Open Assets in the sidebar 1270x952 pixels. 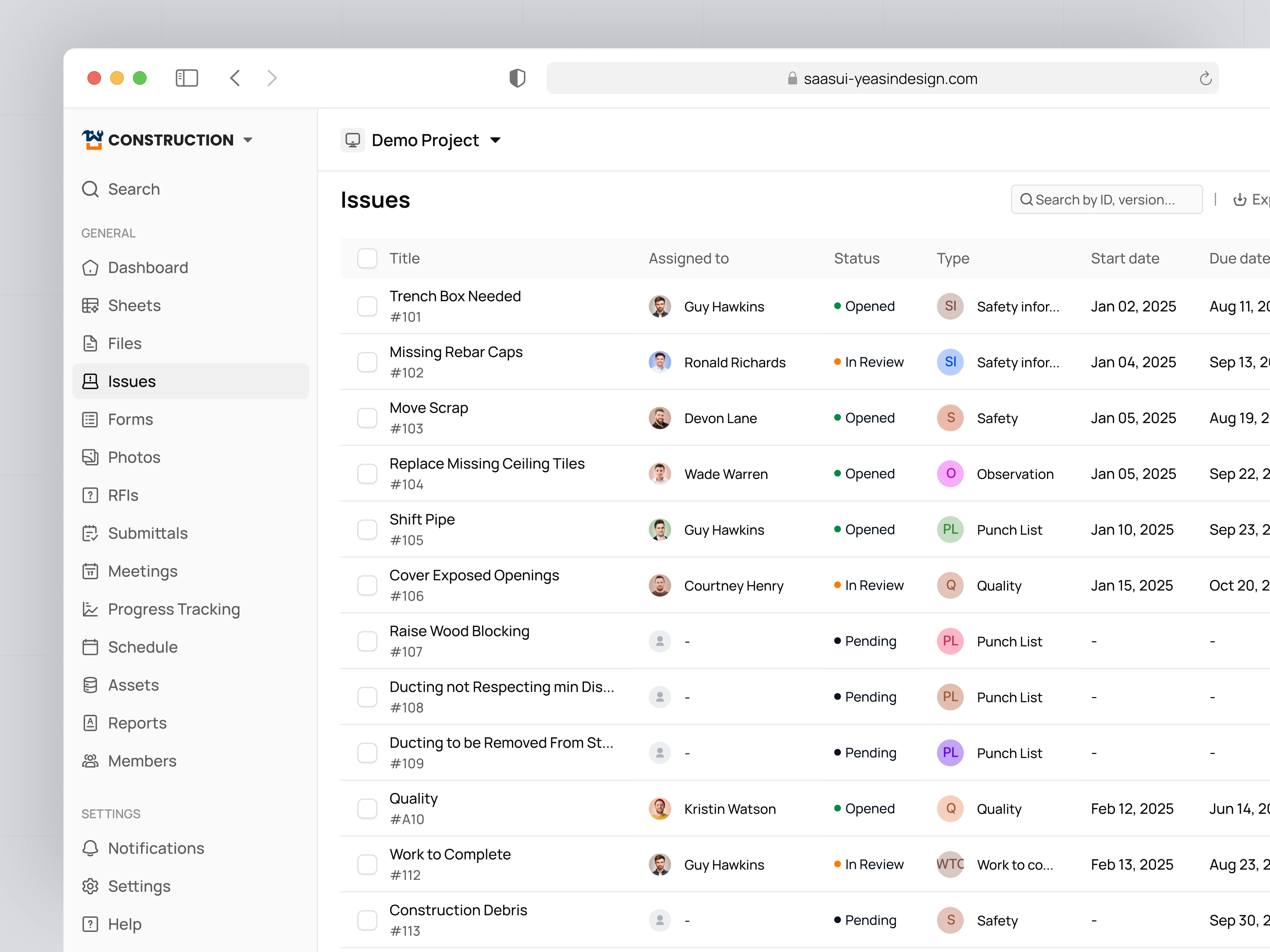190,685
